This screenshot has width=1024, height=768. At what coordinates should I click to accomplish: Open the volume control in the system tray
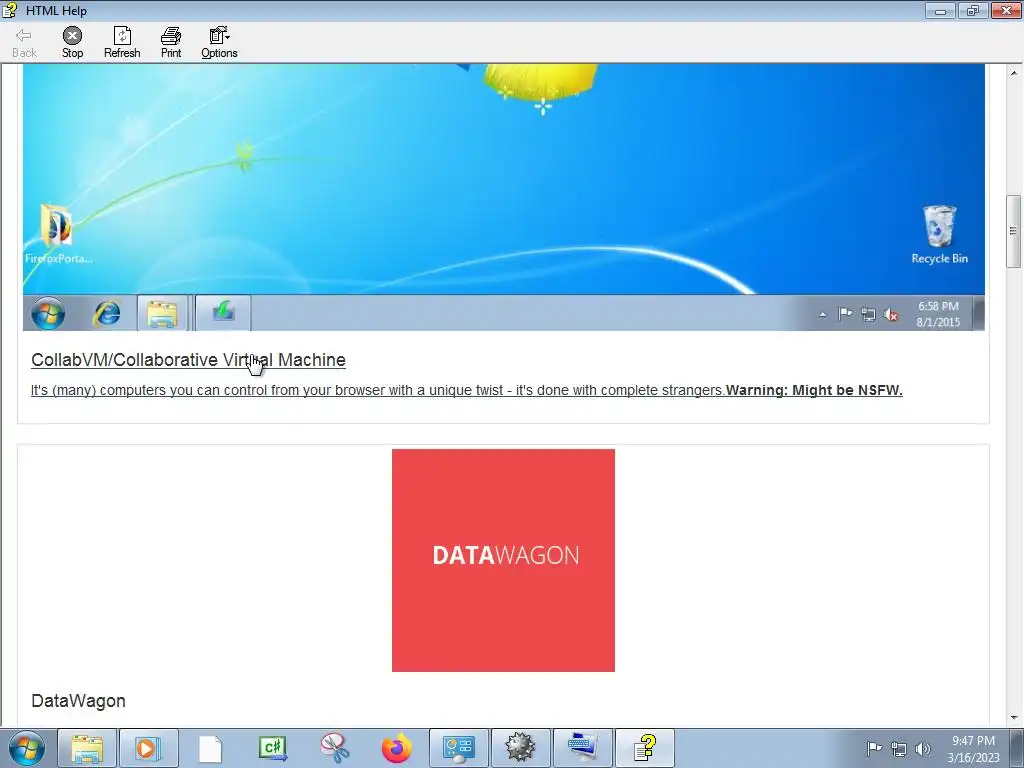pos(923,748)
